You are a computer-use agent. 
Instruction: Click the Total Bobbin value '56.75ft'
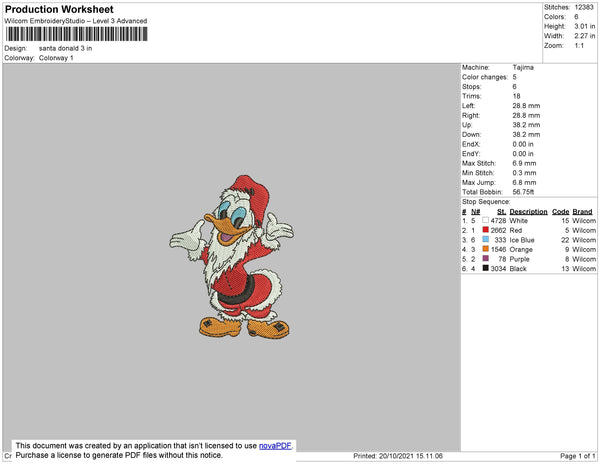[523, 192]
